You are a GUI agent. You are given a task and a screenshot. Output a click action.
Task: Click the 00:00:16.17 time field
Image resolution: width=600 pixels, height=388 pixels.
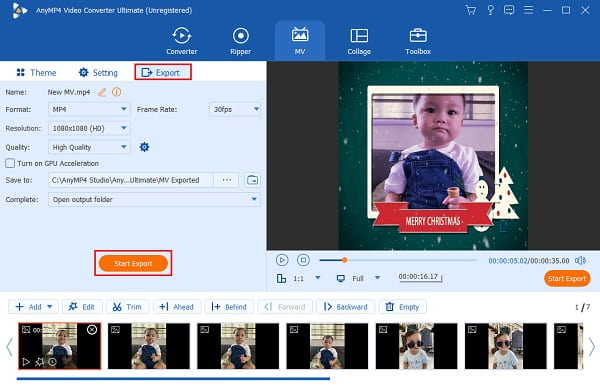pos(420,277)
